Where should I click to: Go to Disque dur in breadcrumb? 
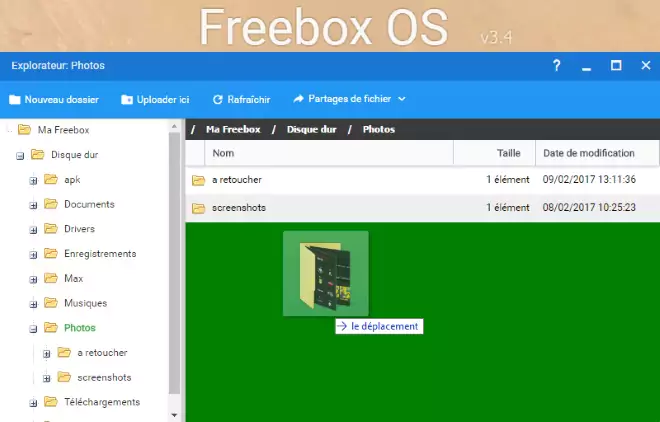pyautogui.click(x=311, y=130)
